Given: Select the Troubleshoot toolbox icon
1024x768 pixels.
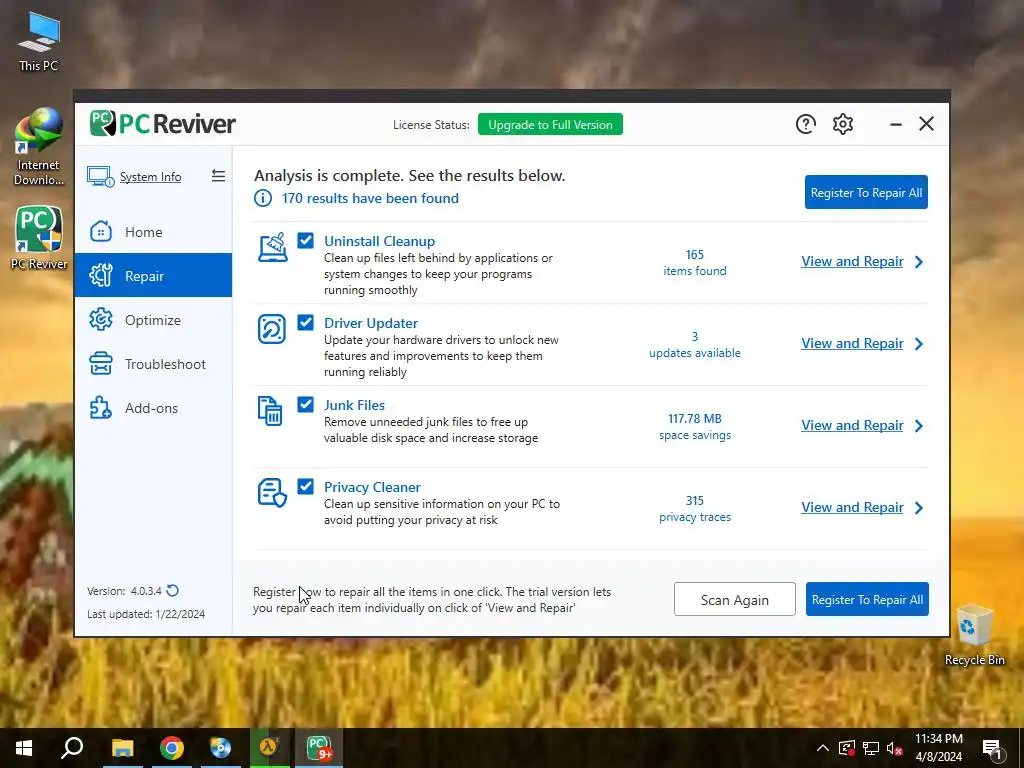Looking at the screenshot, I should click(101, 363).
